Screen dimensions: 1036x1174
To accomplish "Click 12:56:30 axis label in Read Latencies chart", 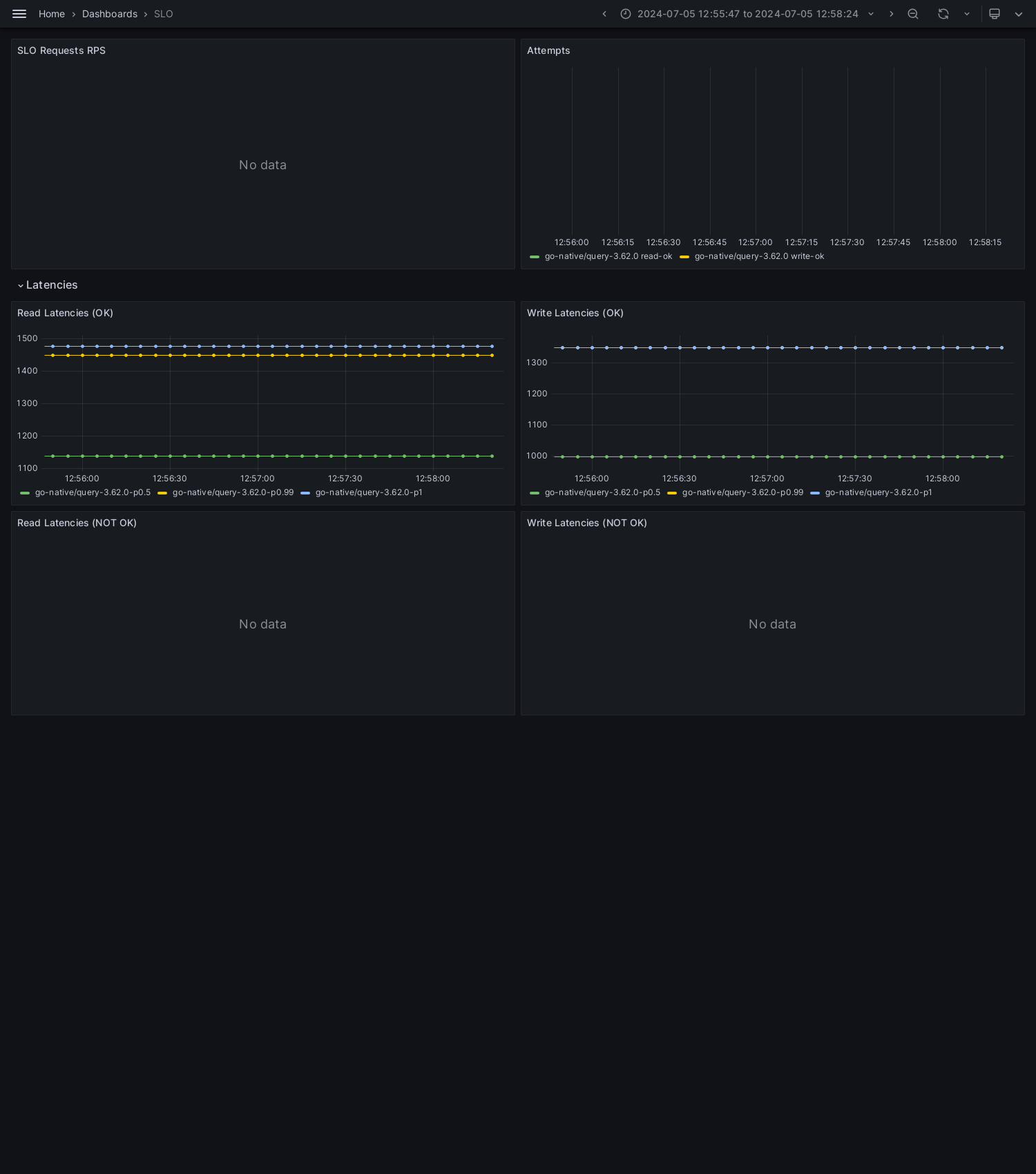I will tap(170, 479).
